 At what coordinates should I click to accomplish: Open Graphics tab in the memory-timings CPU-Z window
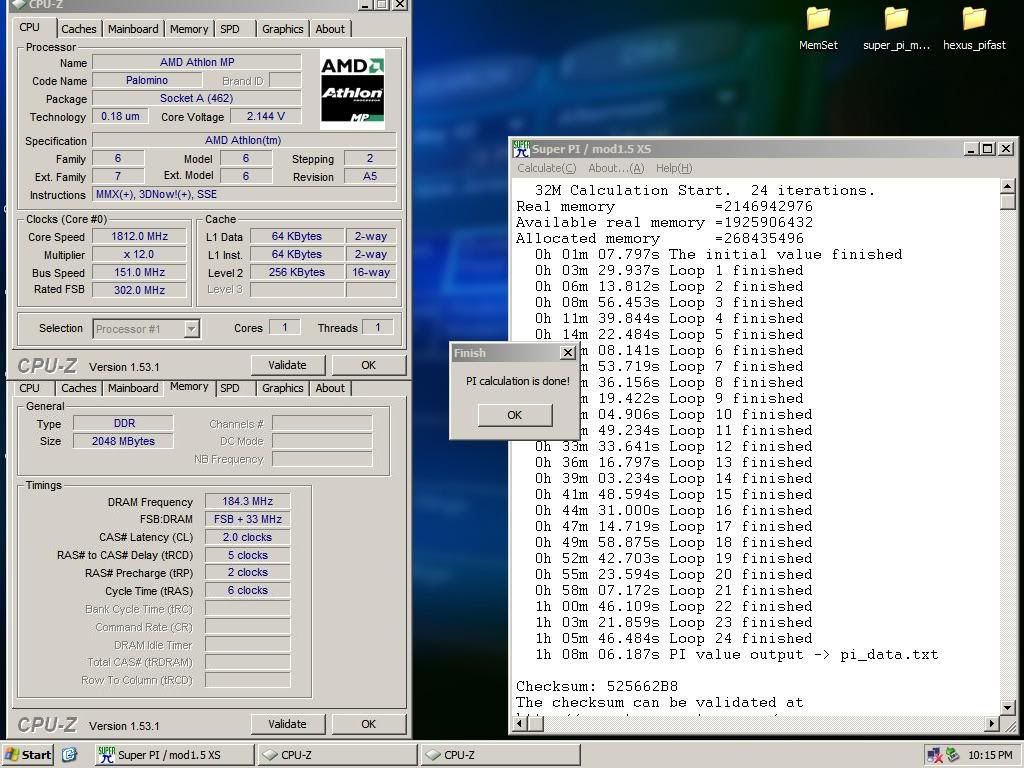click(x=283, y=388)
